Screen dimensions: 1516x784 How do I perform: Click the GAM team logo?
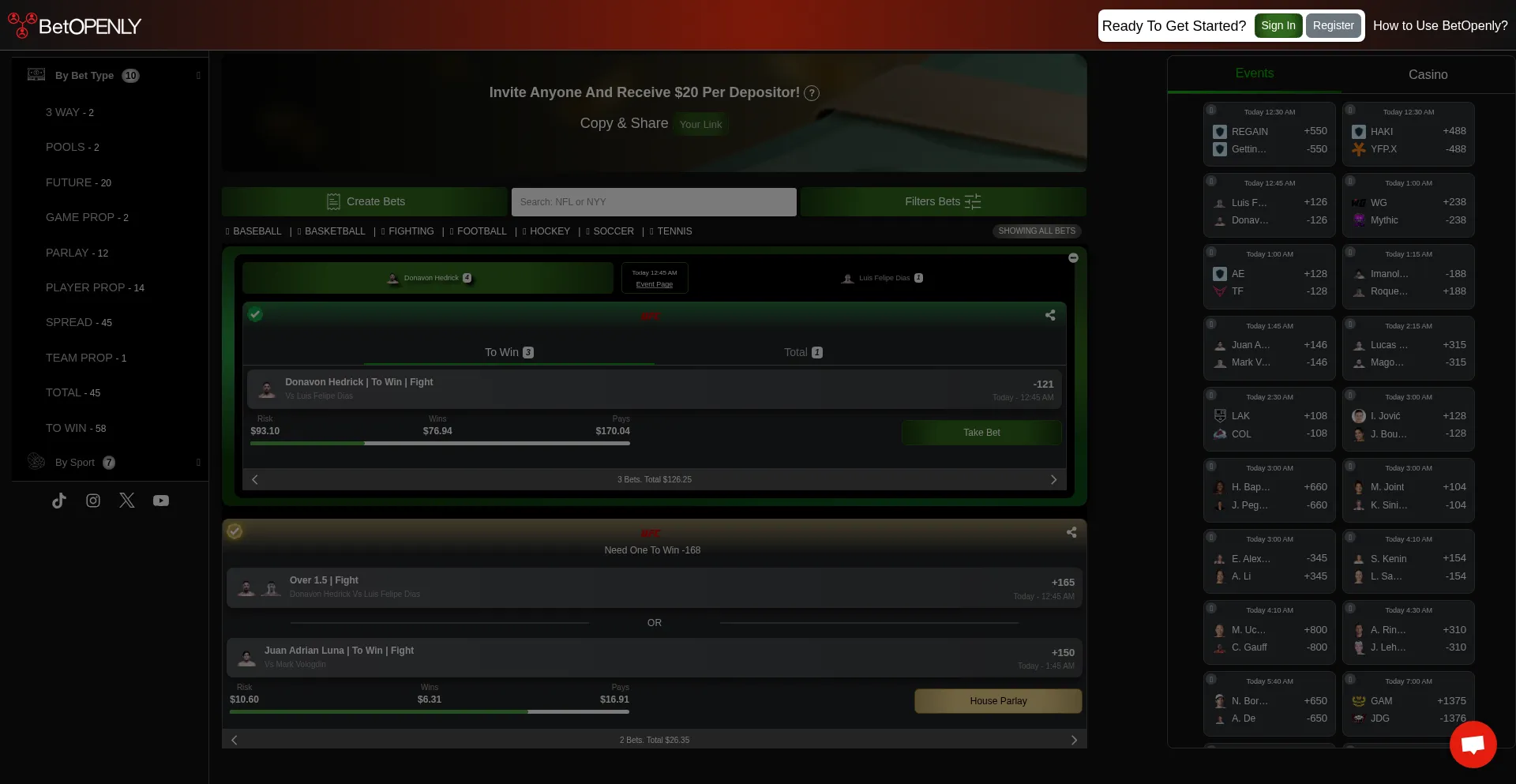click(x=1359, y=701)
